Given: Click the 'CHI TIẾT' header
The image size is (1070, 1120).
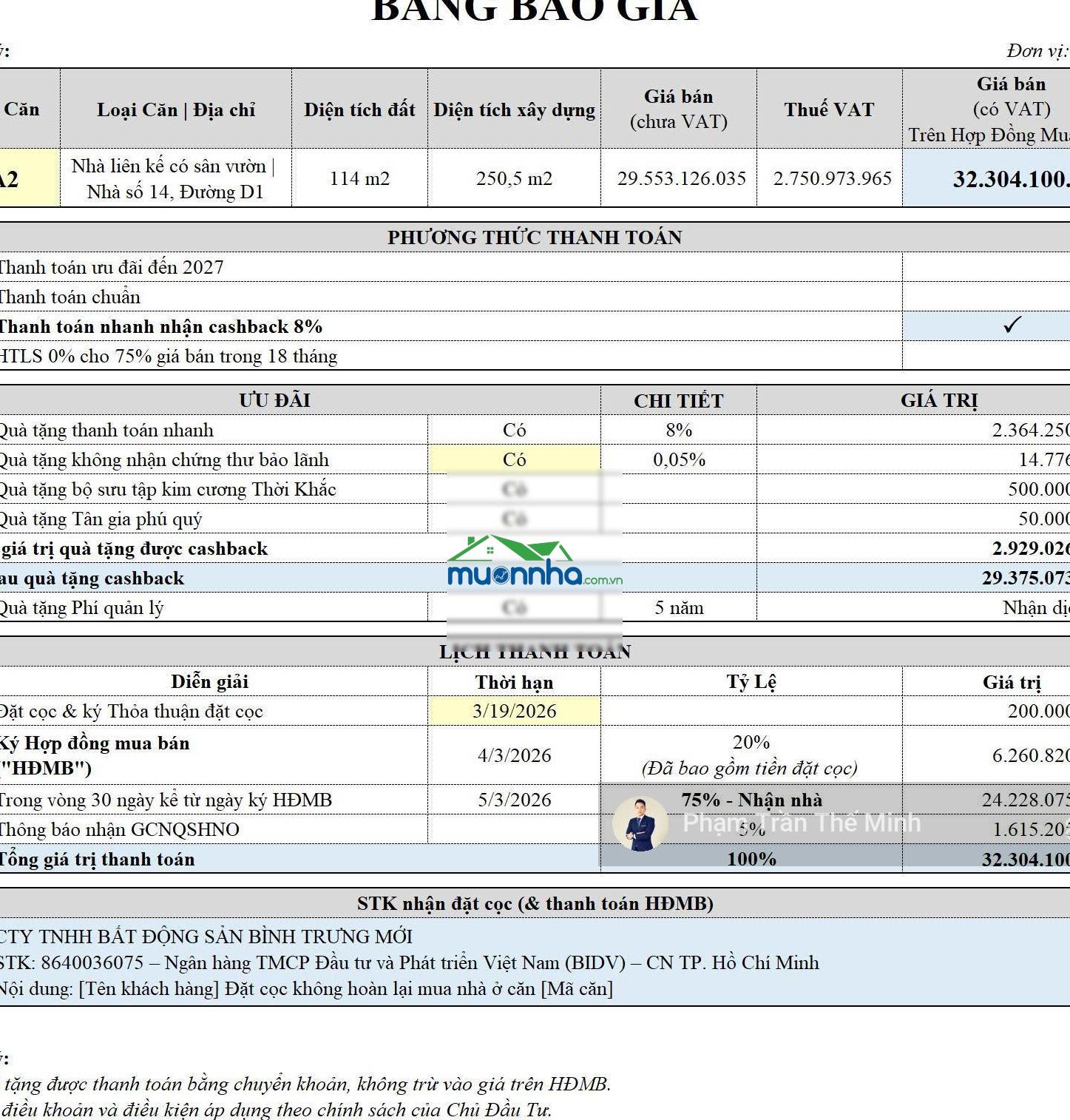Looking at the screenshot, I should tap(678, 400).
